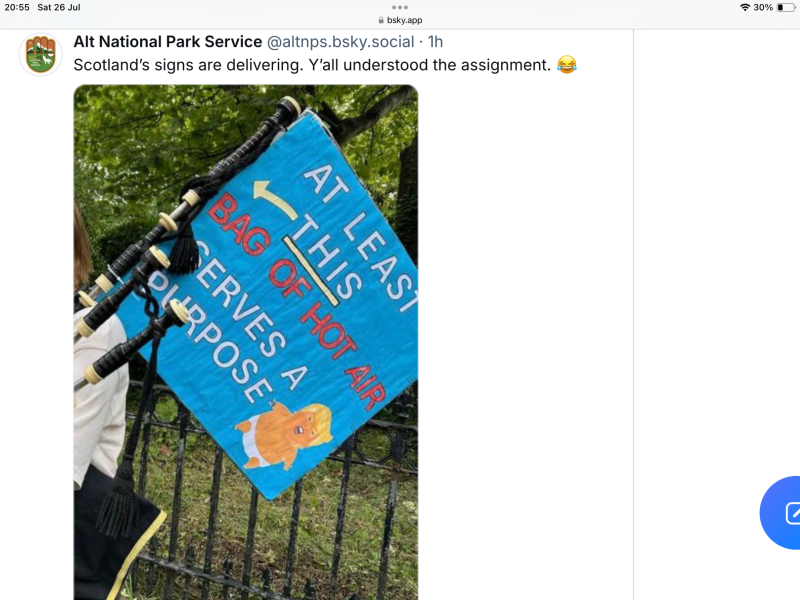This screenshot has height=600, width=800.
Task: Tap the battery status icon
Action: (786, 7)
